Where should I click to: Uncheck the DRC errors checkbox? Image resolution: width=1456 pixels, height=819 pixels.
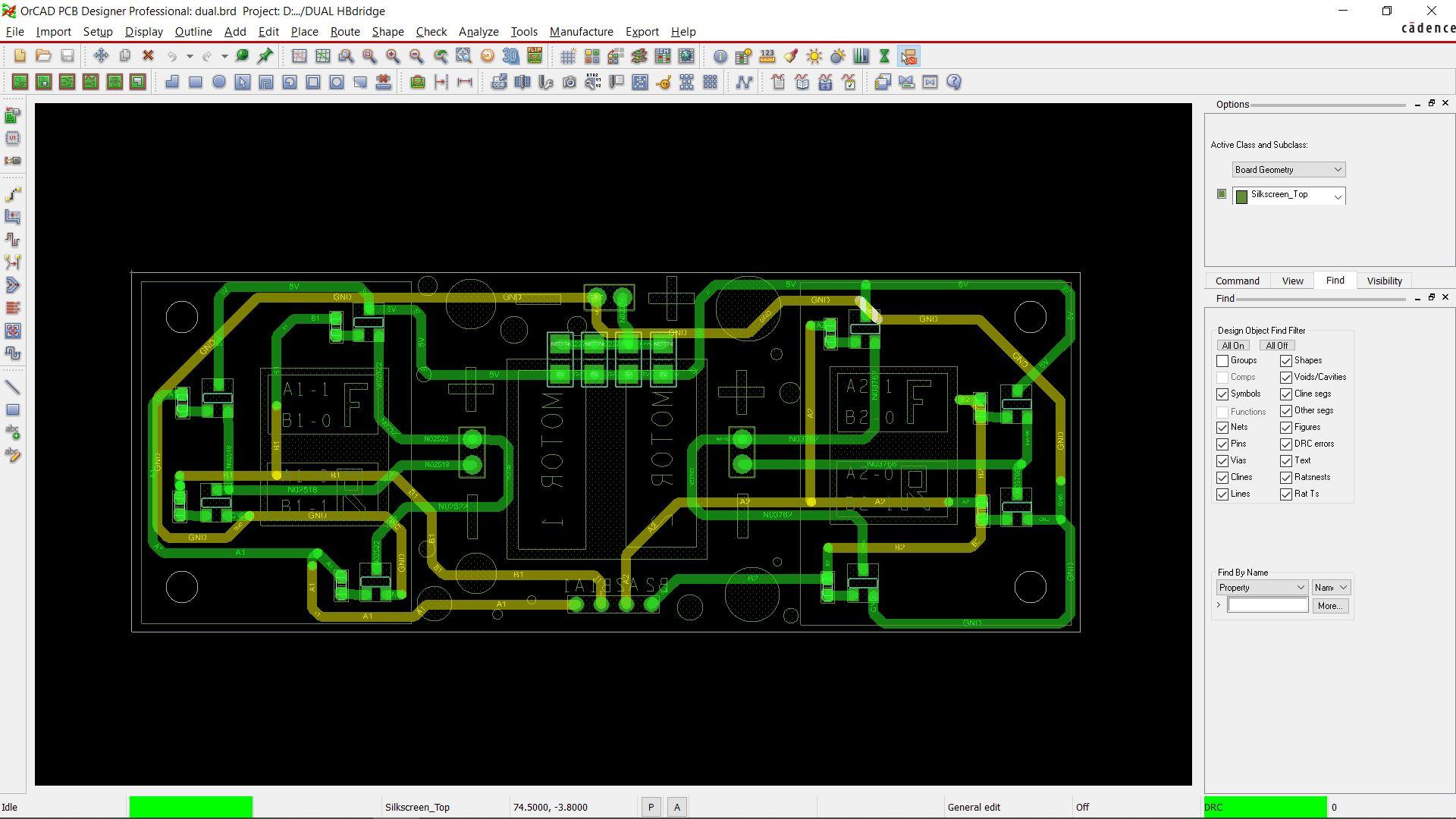click(1286, 444)
